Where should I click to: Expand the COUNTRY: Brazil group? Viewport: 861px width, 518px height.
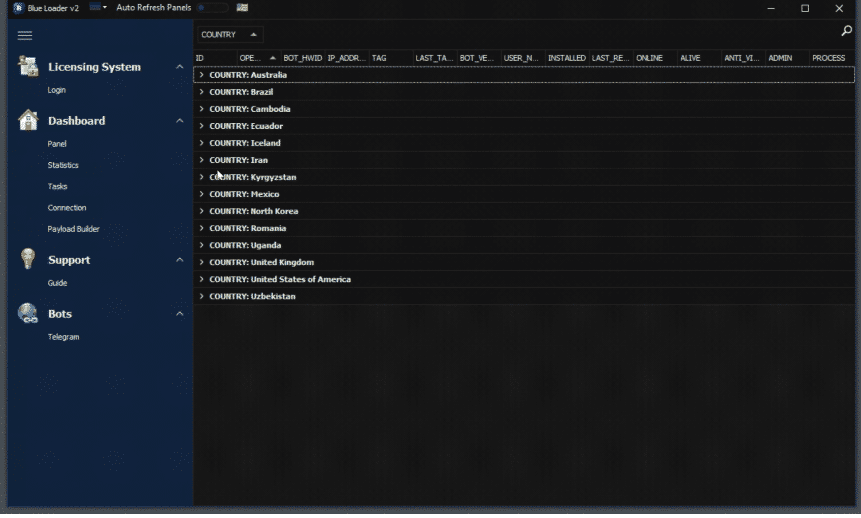point(202,92)
